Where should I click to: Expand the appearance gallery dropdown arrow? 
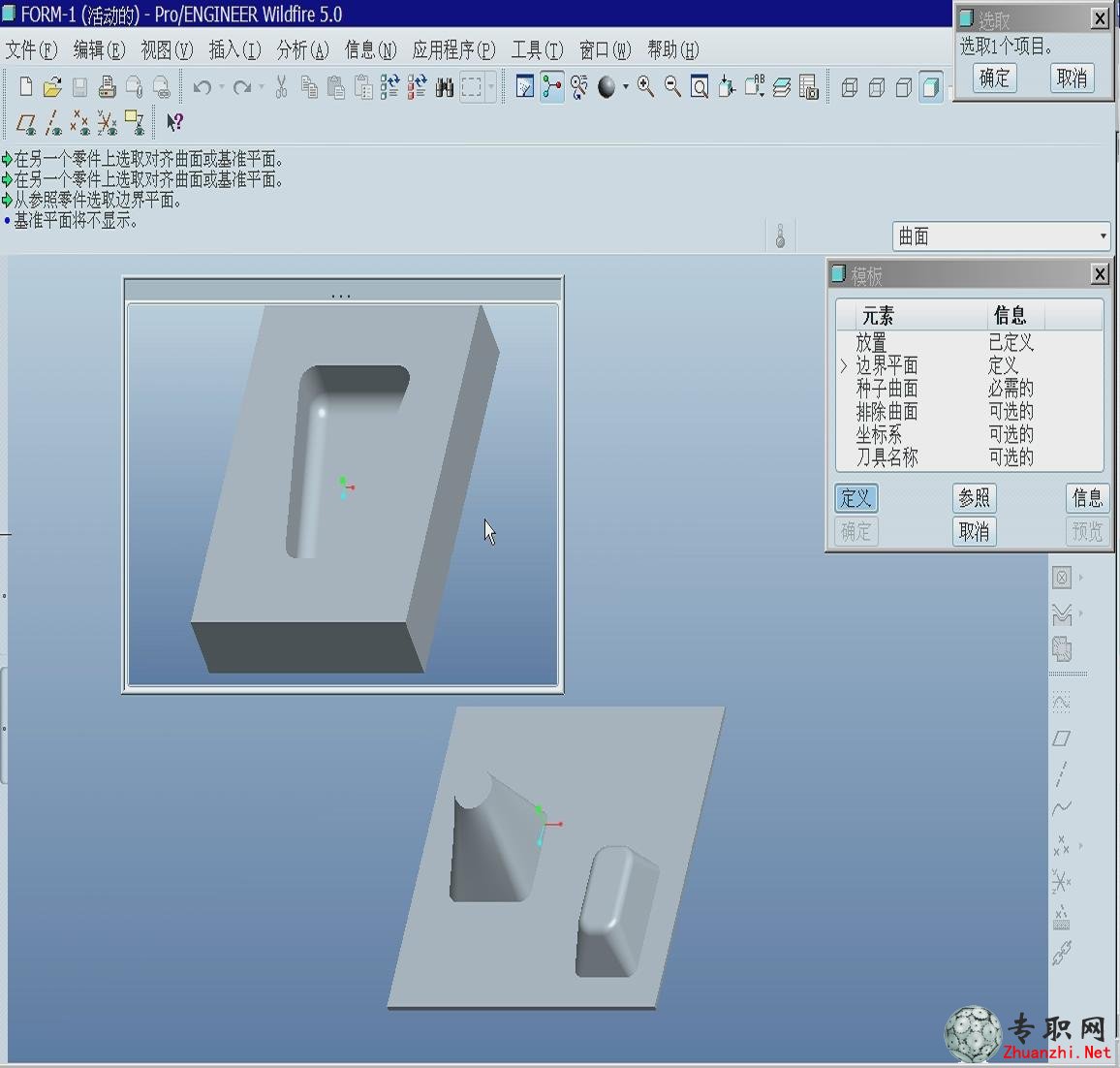coord(626,87)
